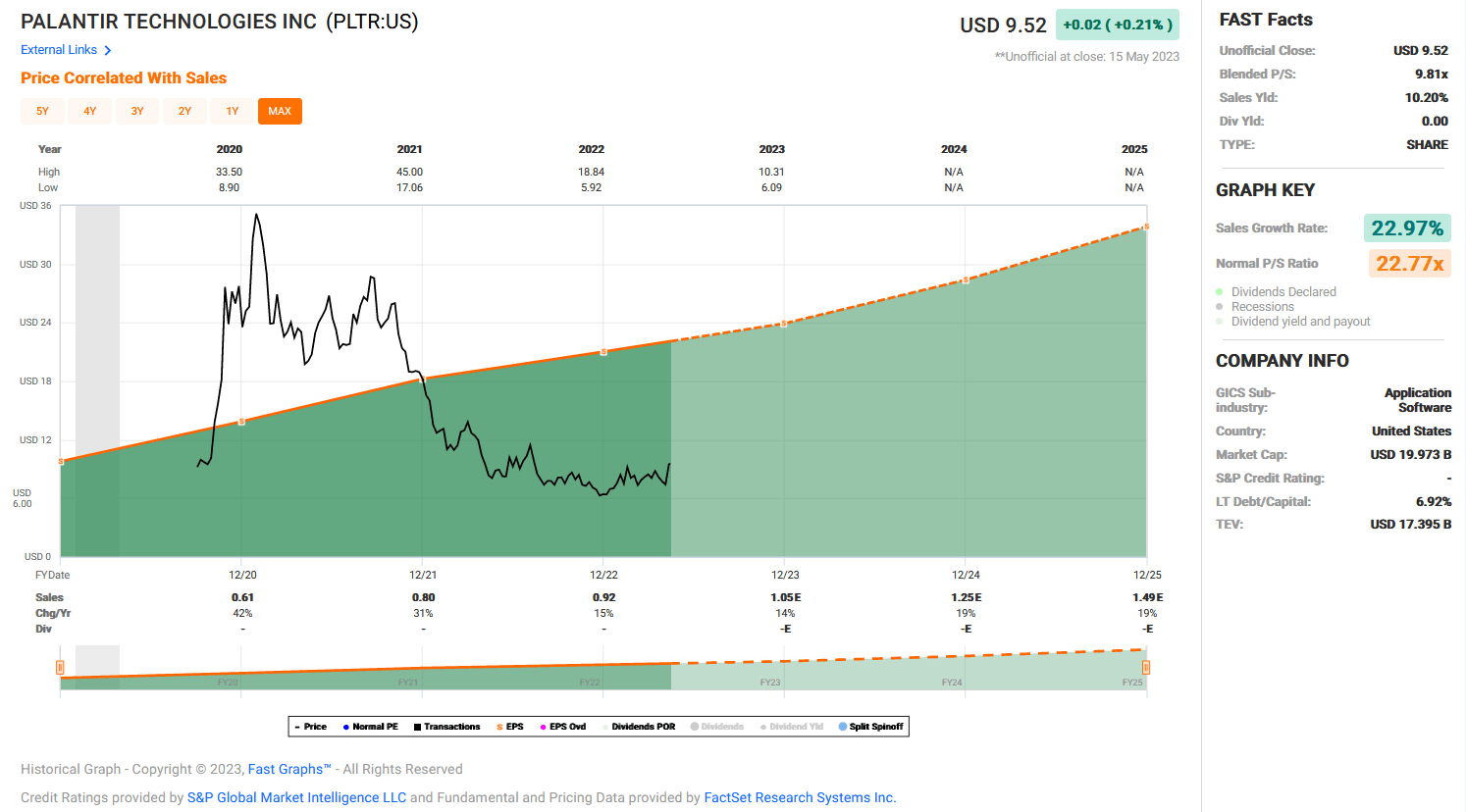Toggle the Dividends POR legend series
Screen dimensions: 1466x812
[x=639, y=727]
